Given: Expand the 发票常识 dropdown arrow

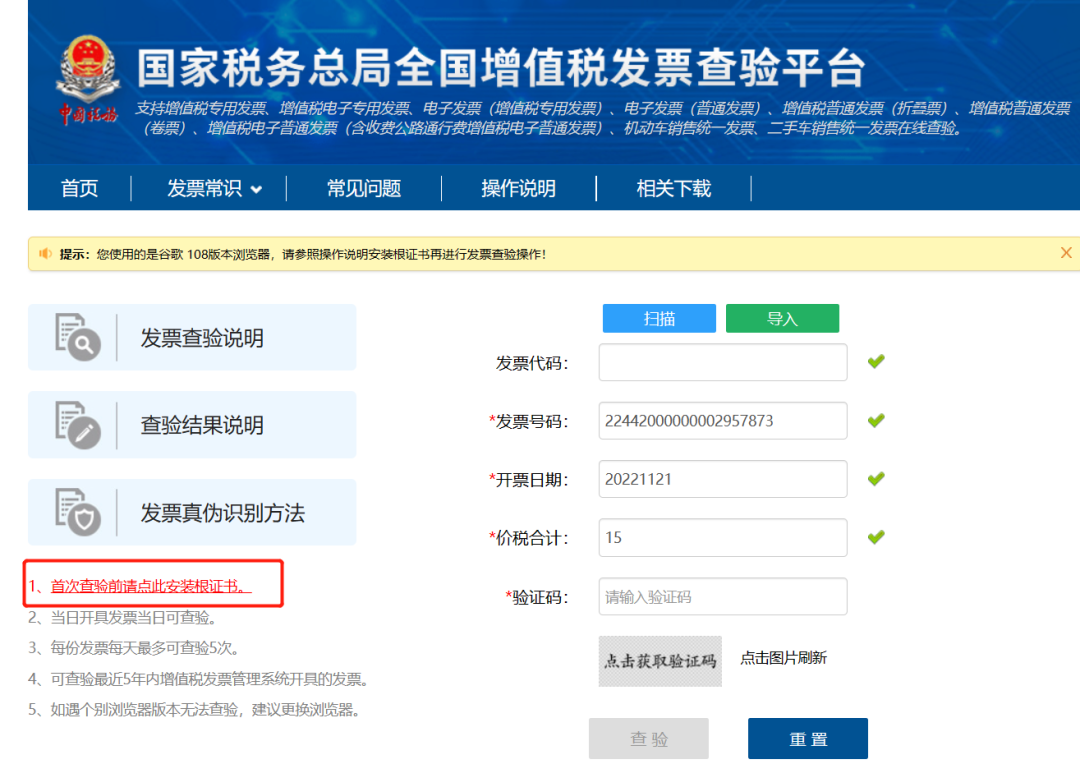Looking at the screenshot, I should tap(256, 189).
